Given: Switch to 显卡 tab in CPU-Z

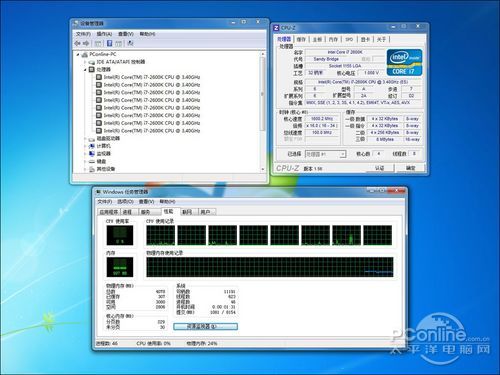Looking at the screenshot, I should pyautogui.click(x=365, y=39).
